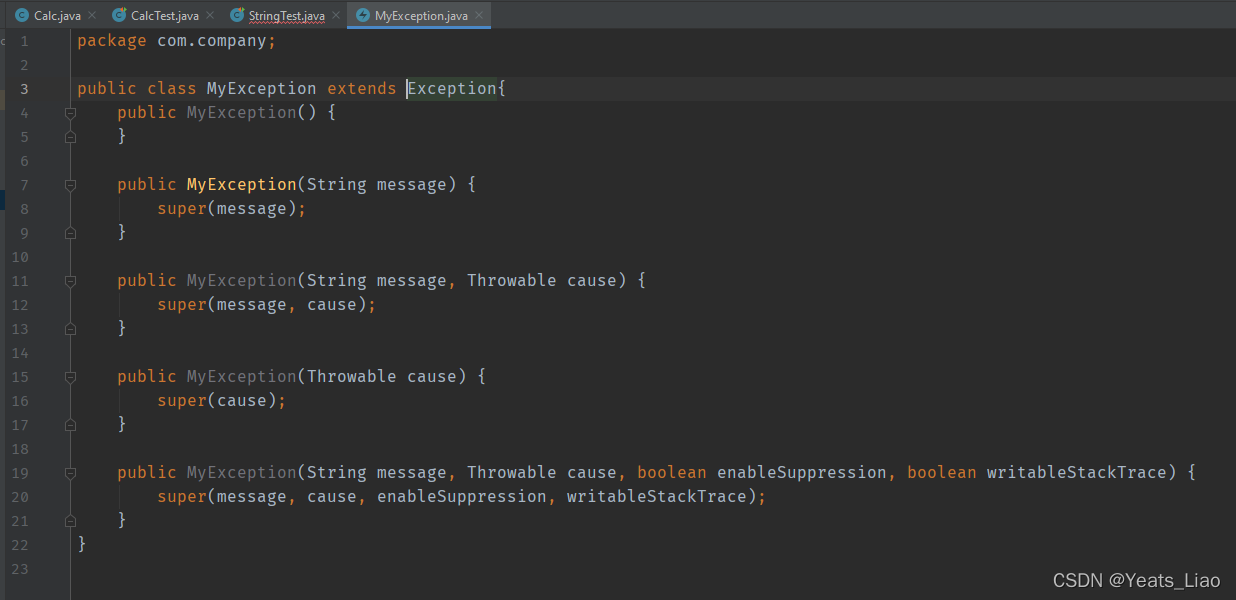
Task: Fold the MyException(Throwable cause) constructor at line 15
Action: pos(70,377)
